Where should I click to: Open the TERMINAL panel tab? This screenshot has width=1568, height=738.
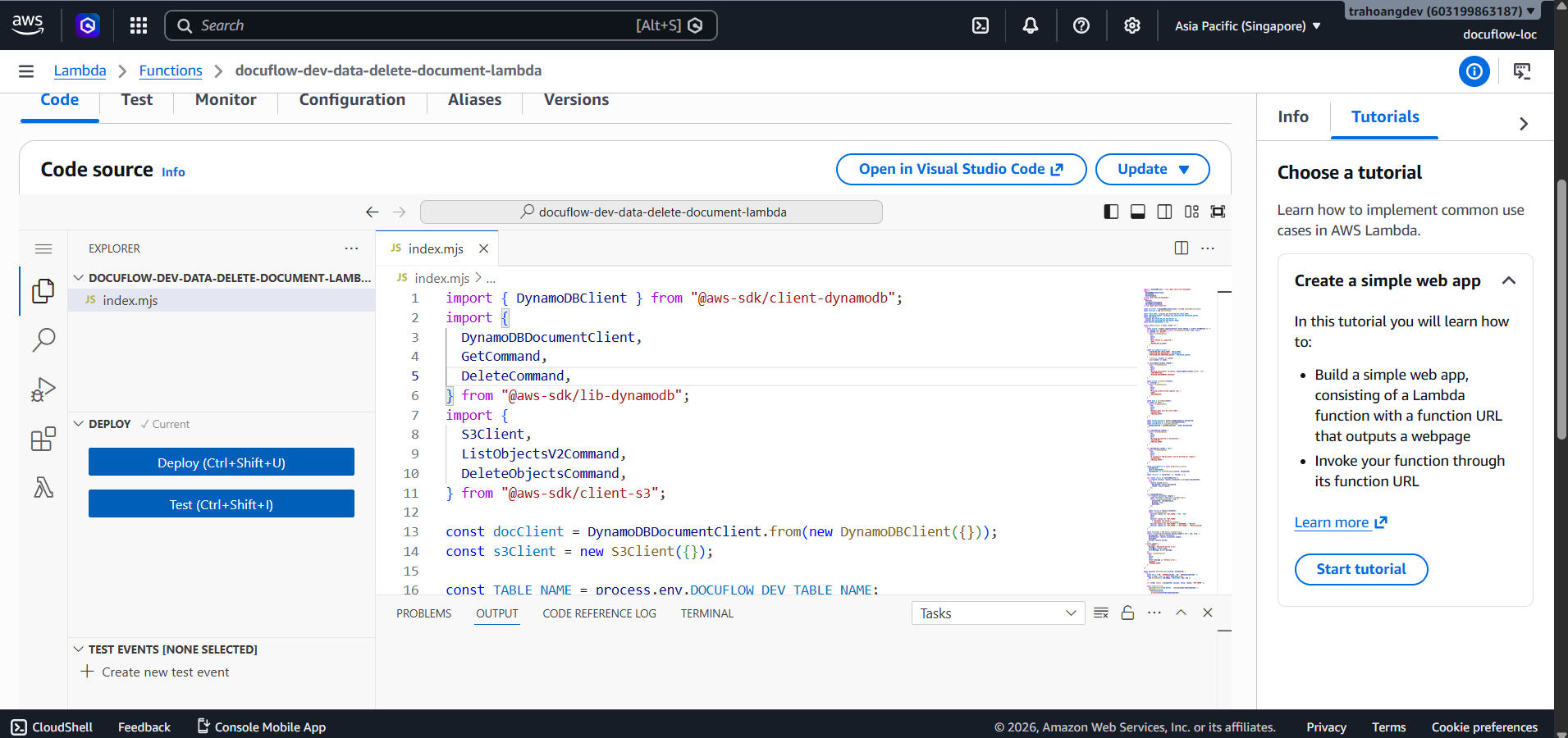tap(707, 613)
